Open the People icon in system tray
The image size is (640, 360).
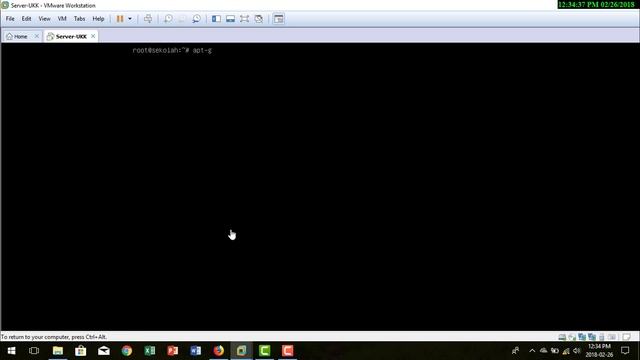[516, 351]
